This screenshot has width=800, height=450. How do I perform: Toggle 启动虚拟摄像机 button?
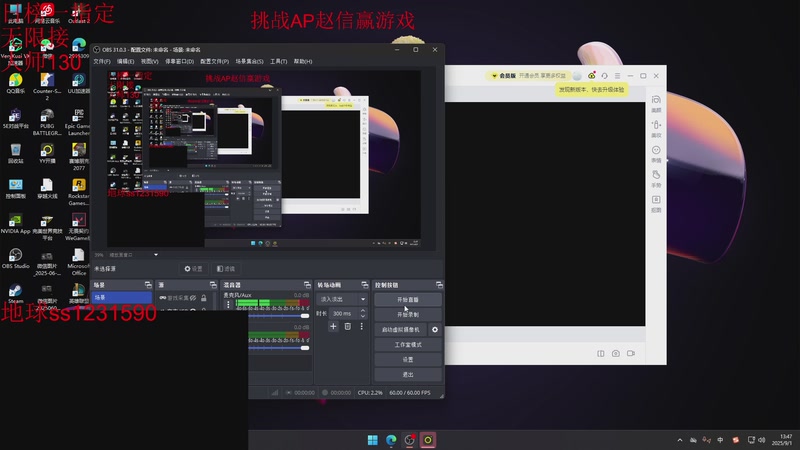(401, 330)
